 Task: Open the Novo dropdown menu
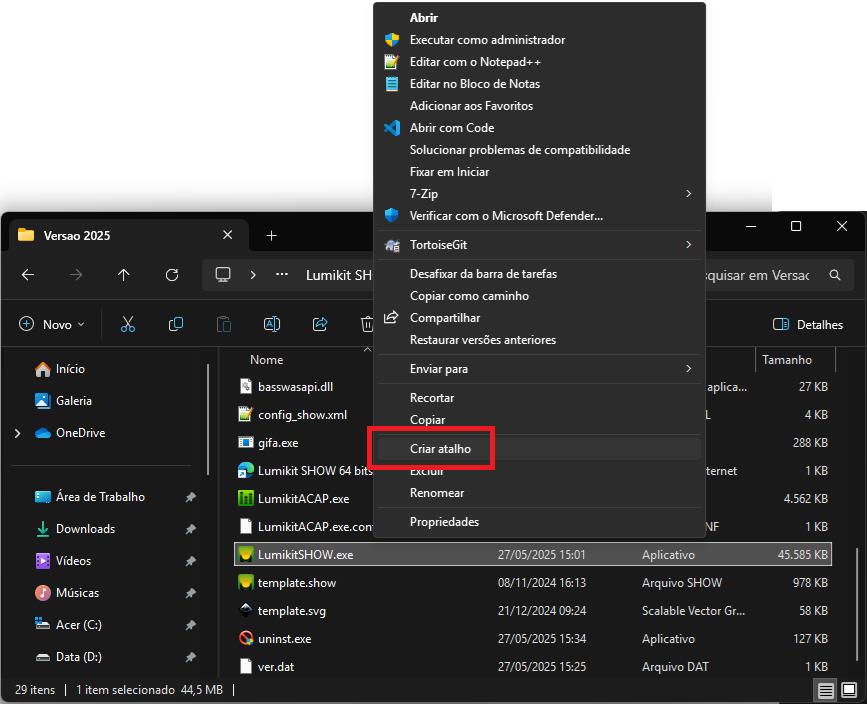(x=51, y=325)
